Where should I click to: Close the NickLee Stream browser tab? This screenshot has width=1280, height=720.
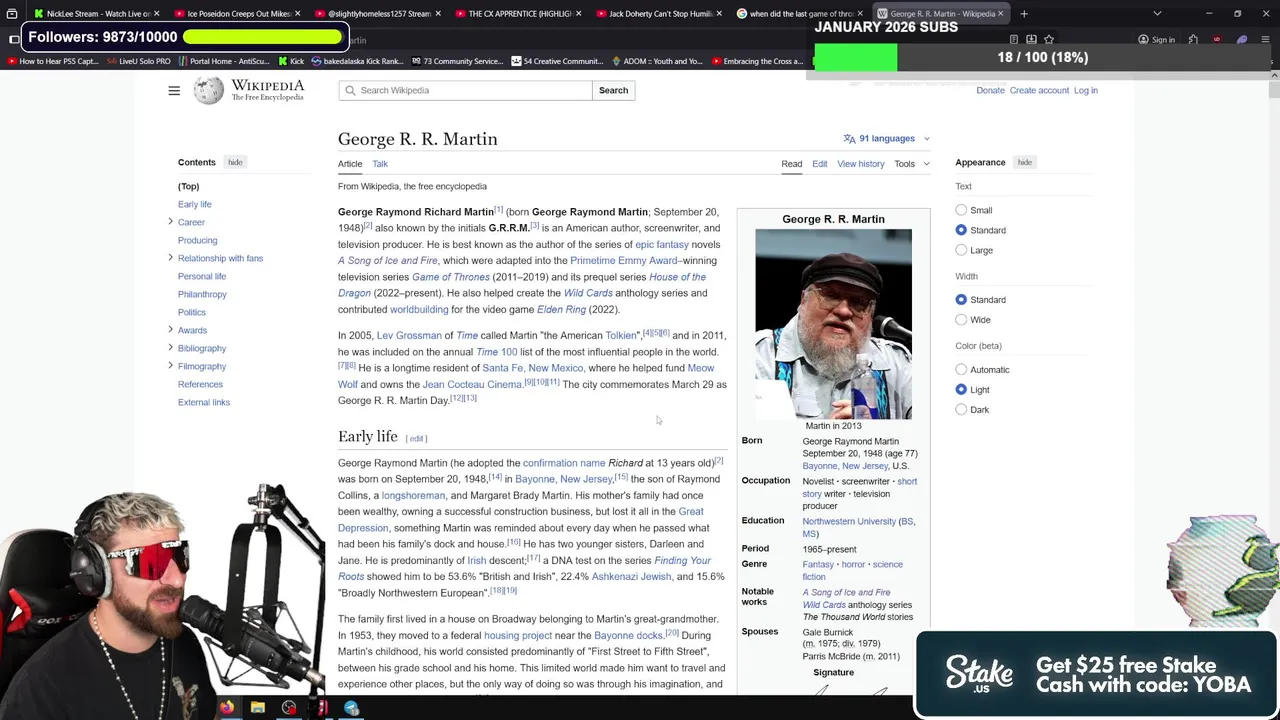[157, 14]
